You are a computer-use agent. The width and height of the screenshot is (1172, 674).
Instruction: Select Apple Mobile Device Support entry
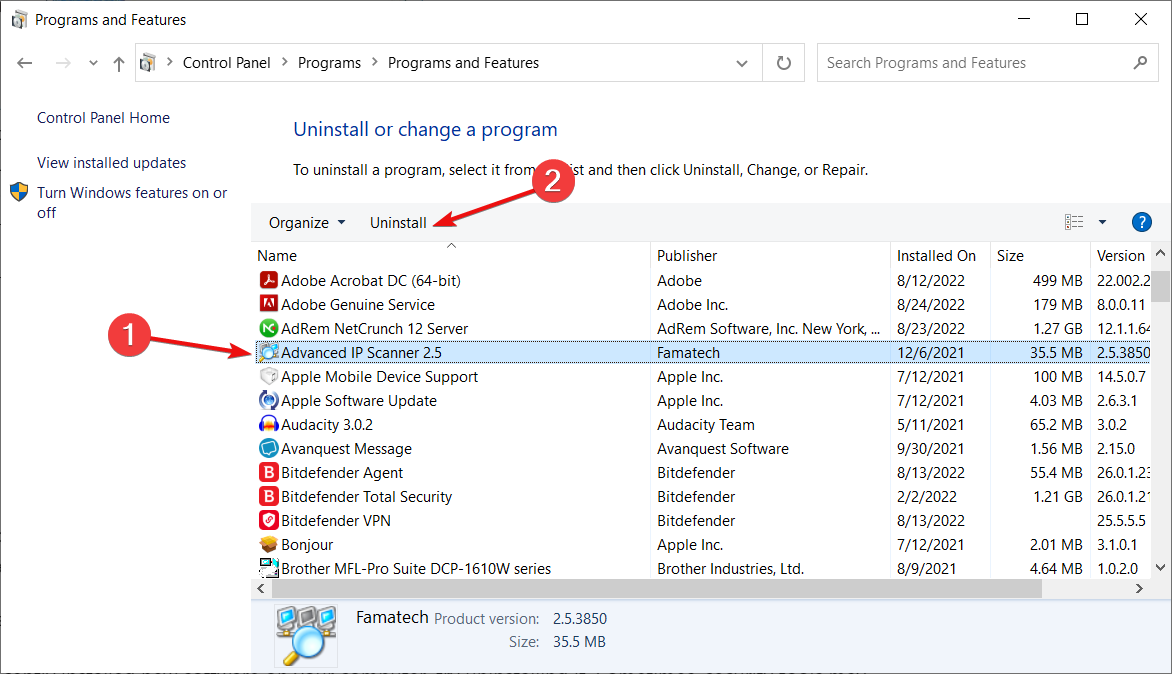[x=703, y=376]
